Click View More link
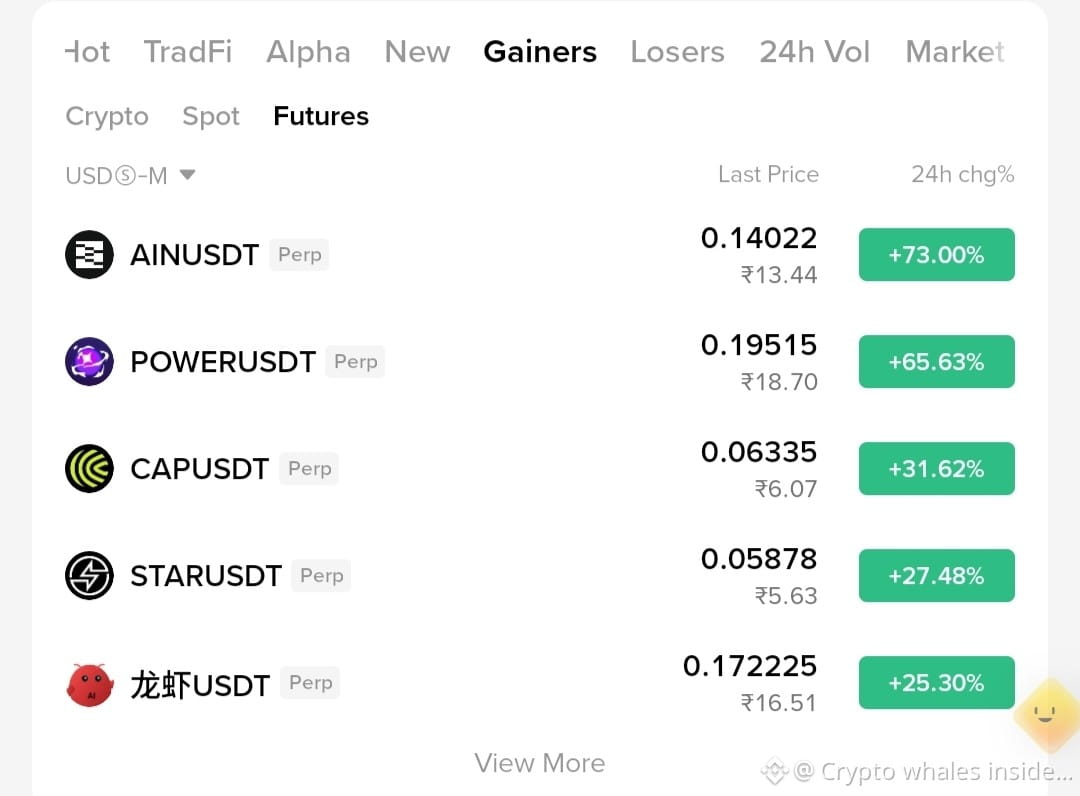The height and width of the screenshot is (796, 1080). 539,763
